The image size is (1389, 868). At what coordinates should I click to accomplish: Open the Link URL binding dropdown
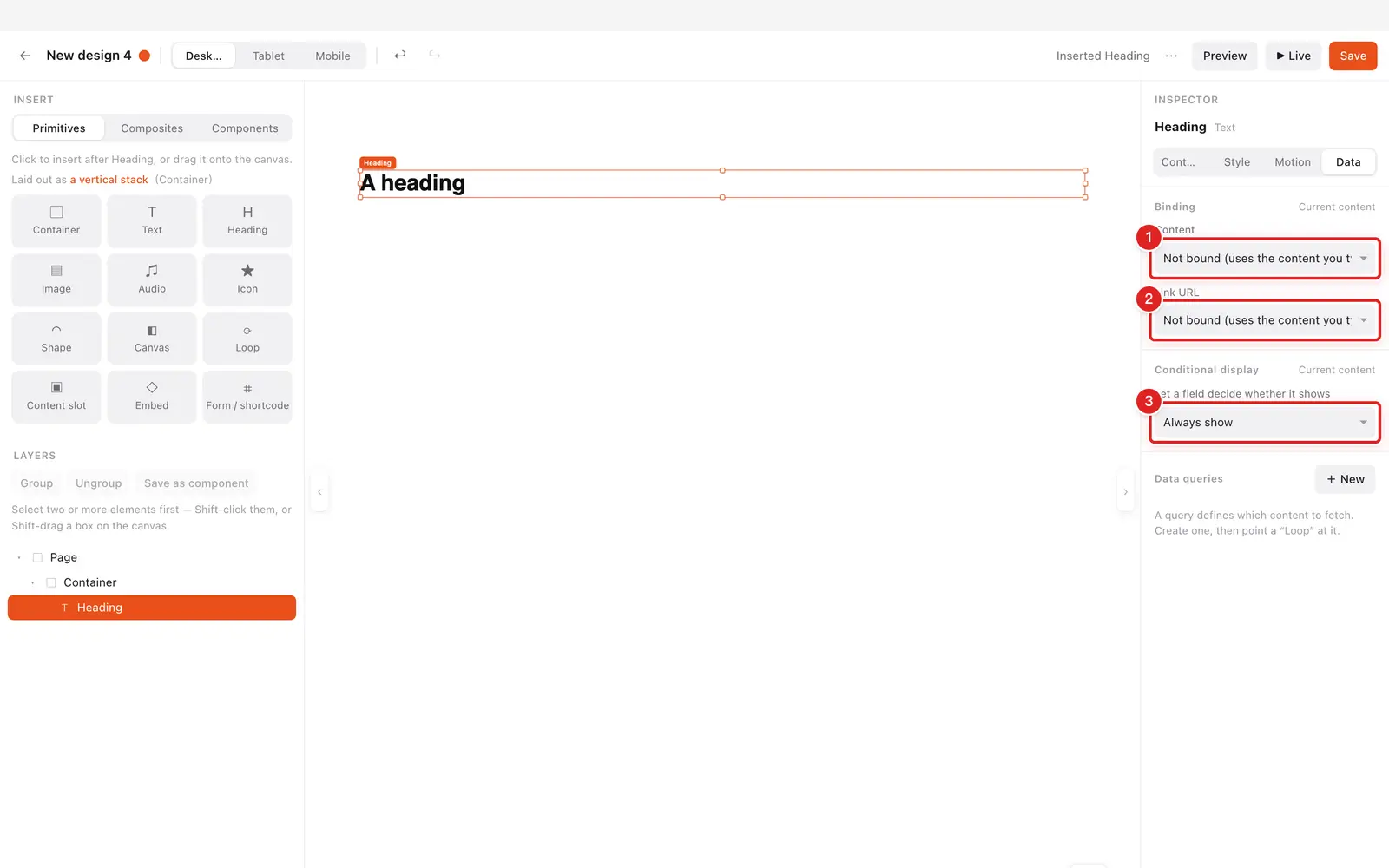click(x=1265, y=320)
